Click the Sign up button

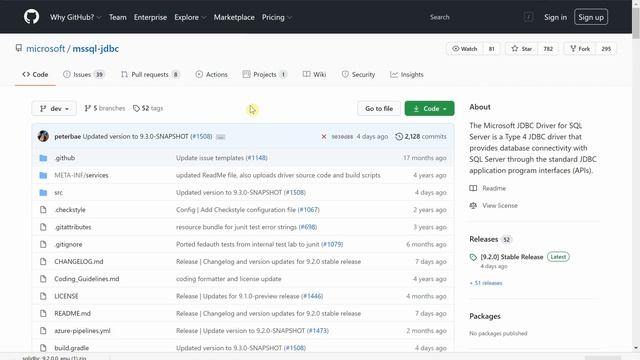[591, 17]
